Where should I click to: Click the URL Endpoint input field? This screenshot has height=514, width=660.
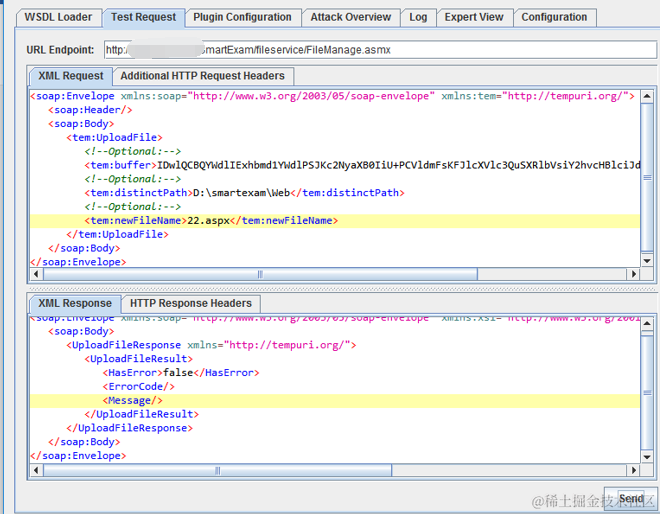[x=380, y=50]
